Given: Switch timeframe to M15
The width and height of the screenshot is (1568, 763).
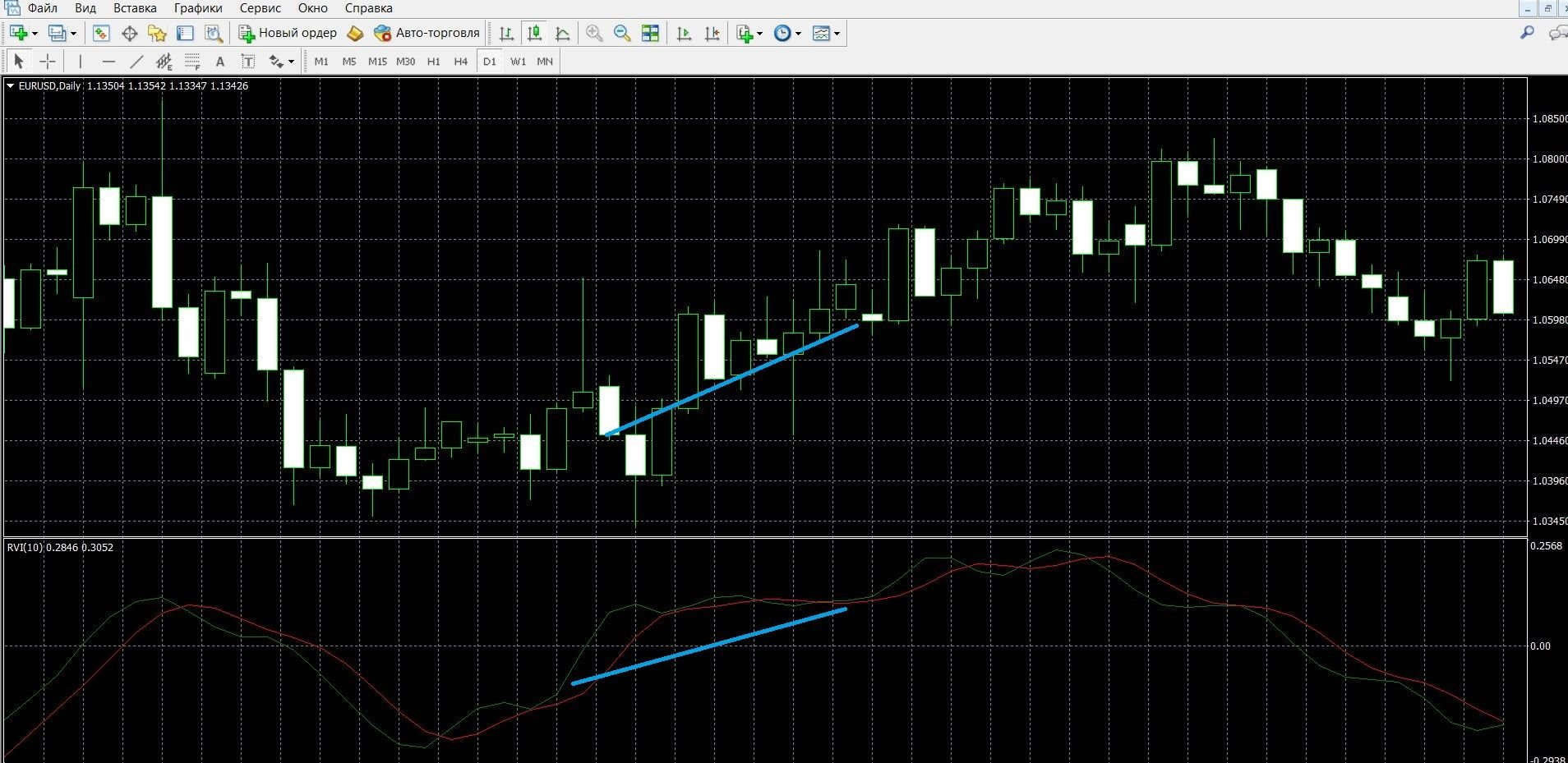Looking at the screenshot, I should [x=377, y=62].
